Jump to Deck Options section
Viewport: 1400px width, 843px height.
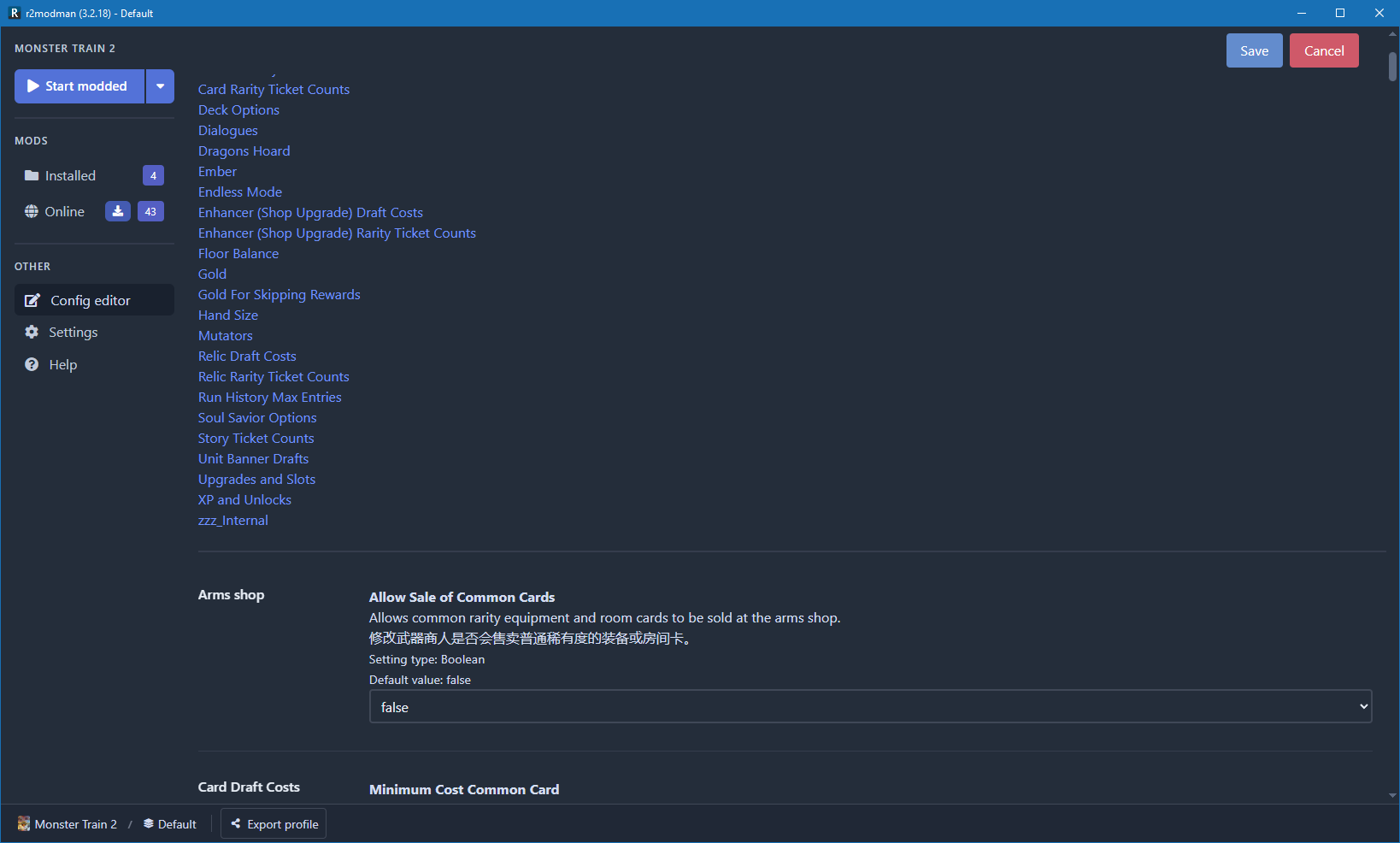(238, 109)
